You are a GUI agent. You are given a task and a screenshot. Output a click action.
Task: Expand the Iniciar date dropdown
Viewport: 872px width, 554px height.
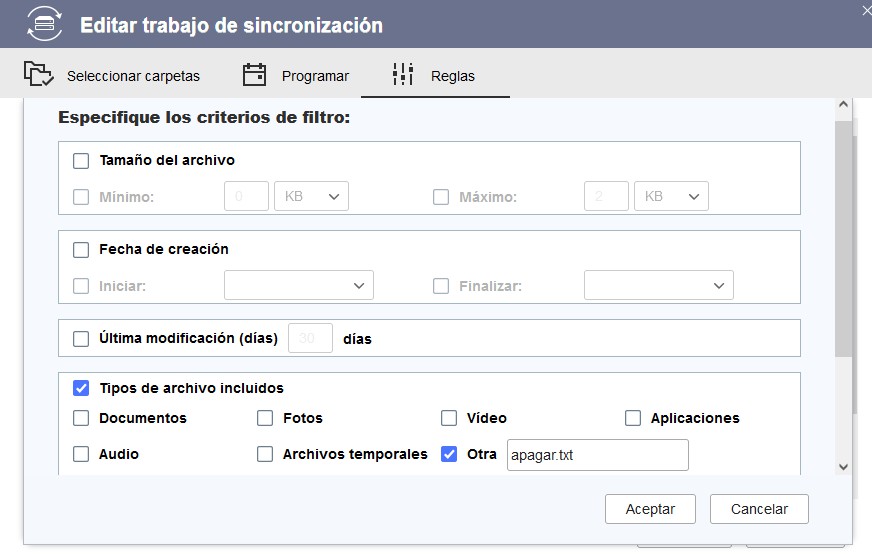click(298, 286)
